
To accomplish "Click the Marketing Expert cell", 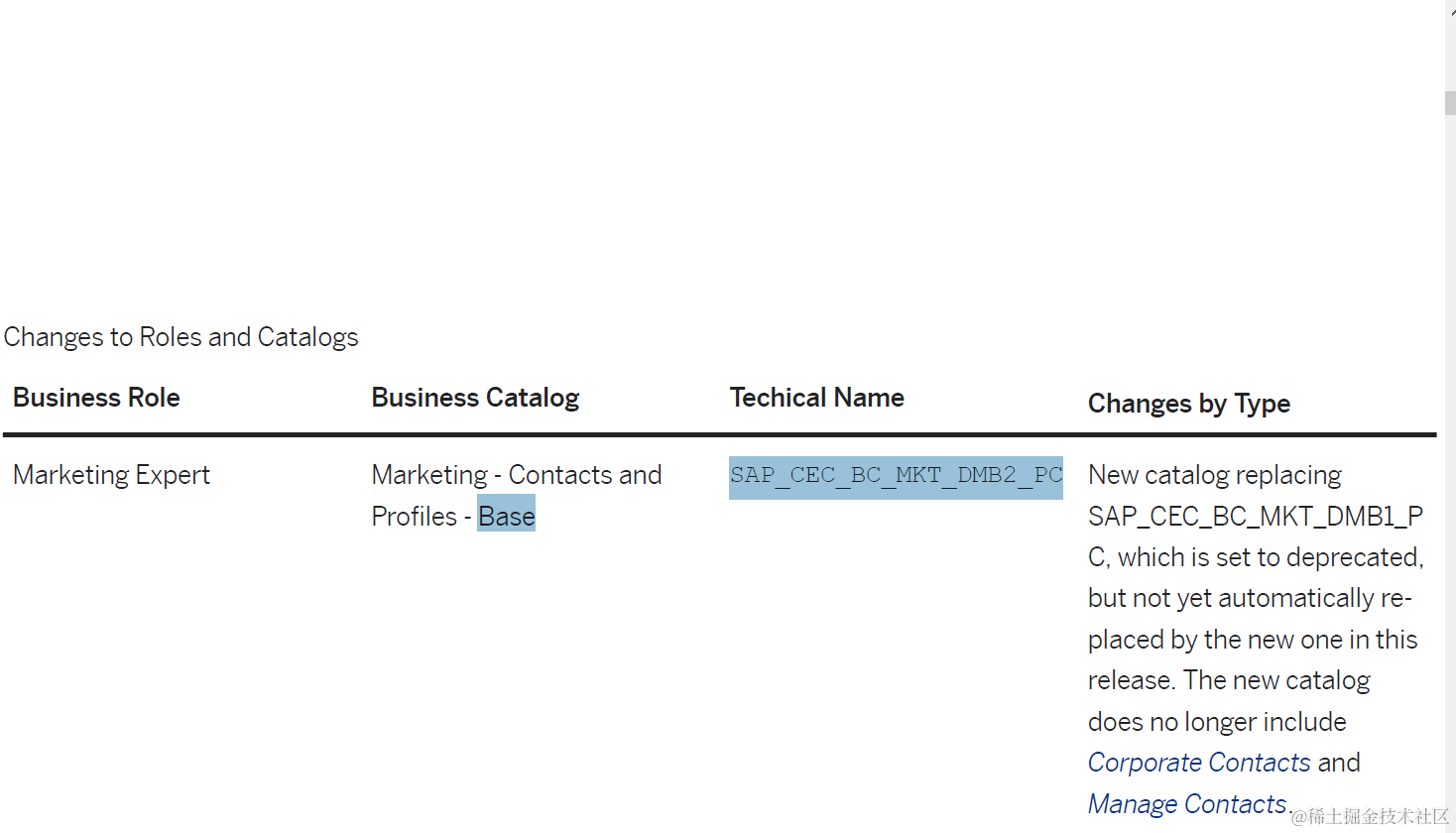I will pyautogui.click(x=111, y=475).
